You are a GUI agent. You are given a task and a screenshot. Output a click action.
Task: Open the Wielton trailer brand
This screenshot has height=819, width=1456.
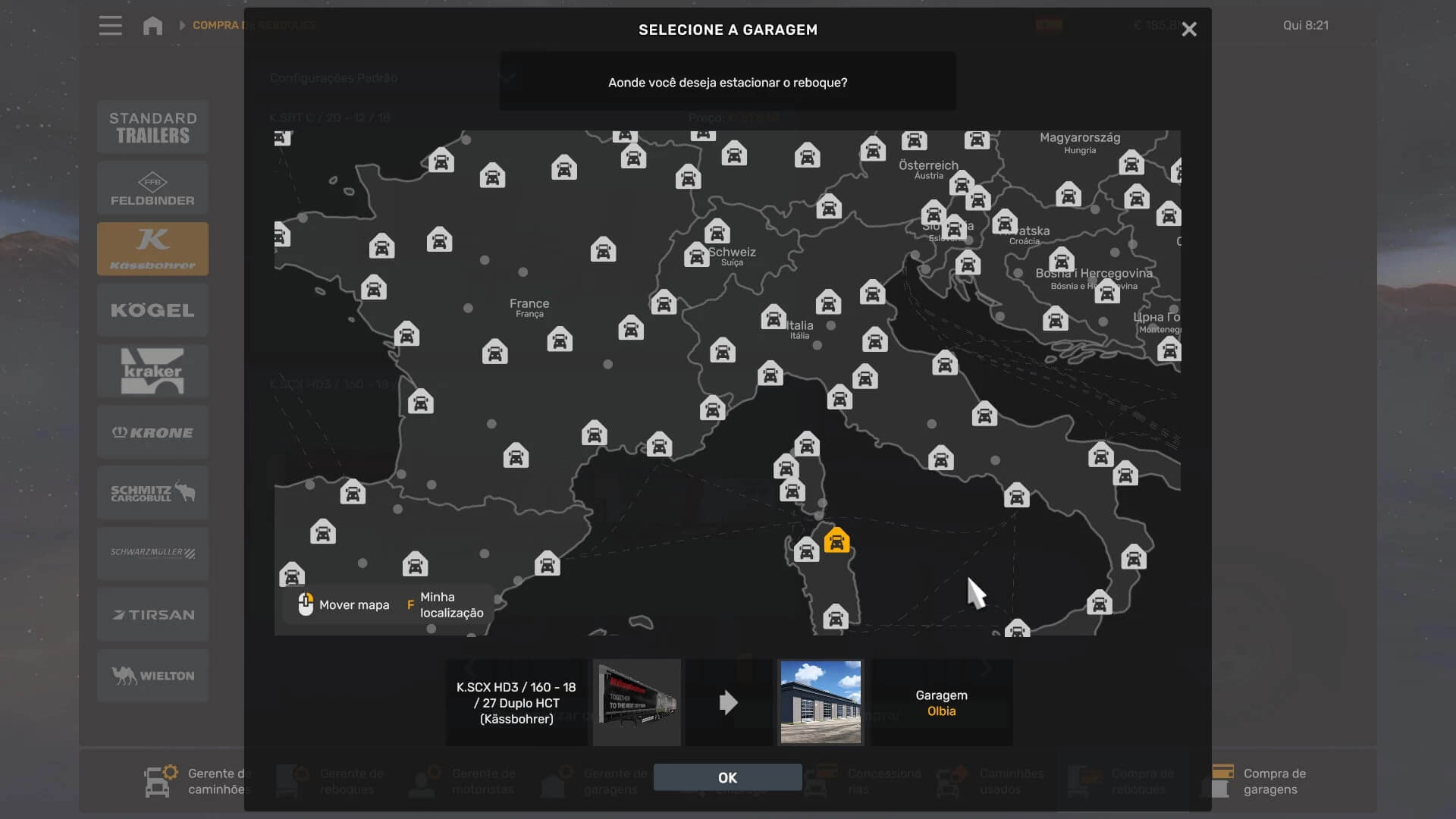pyautogui.click(x=152, y=675)
